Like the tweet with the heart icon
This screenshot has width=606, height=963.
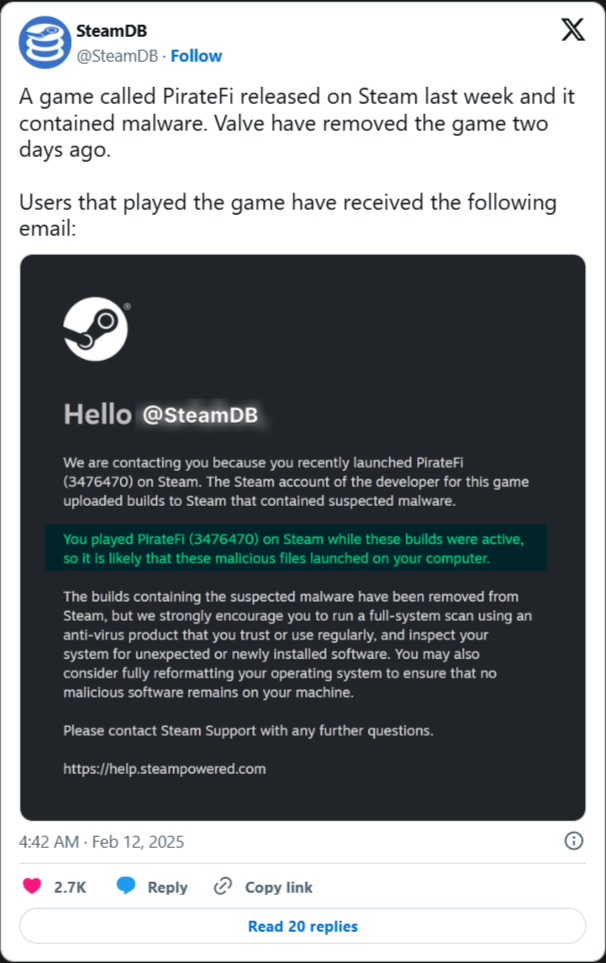32,886
